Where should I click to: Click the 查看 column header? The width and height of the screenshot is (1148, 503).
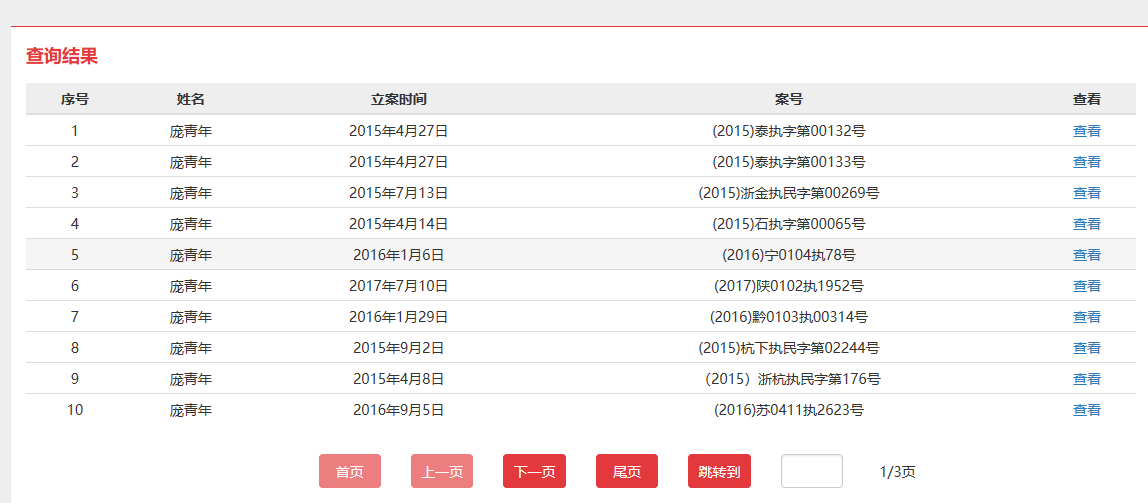pos(1086,100)
